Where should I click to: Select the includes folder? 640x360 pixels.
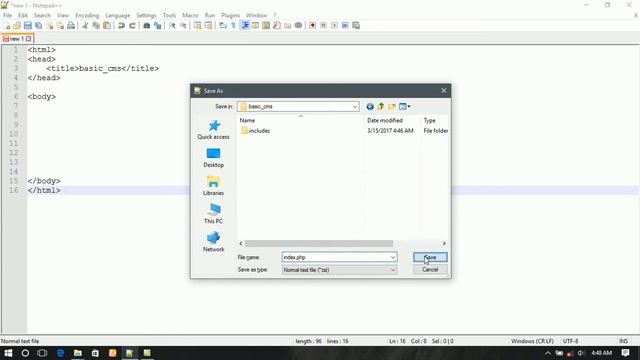(256, 131)
